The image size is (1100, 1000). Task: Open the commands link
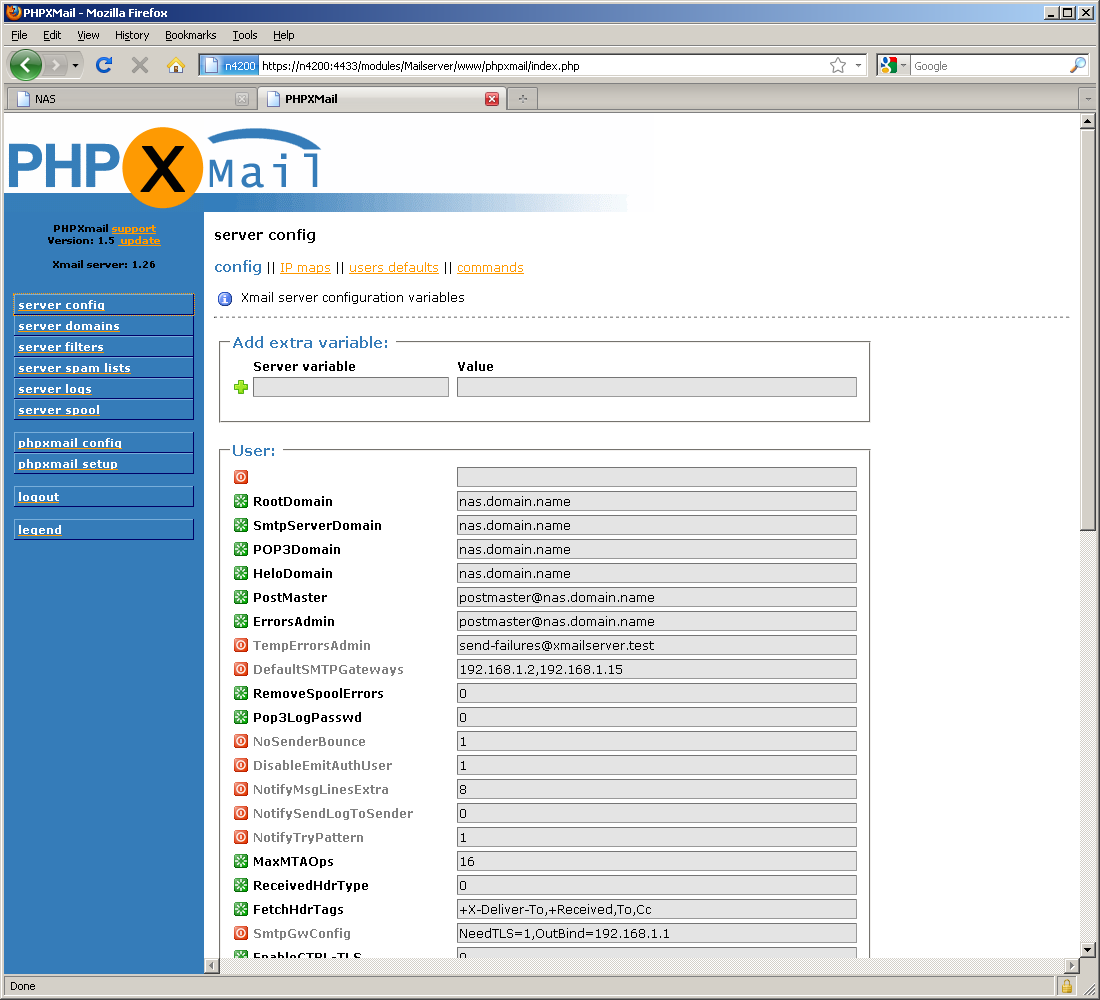tap(490, 267)
